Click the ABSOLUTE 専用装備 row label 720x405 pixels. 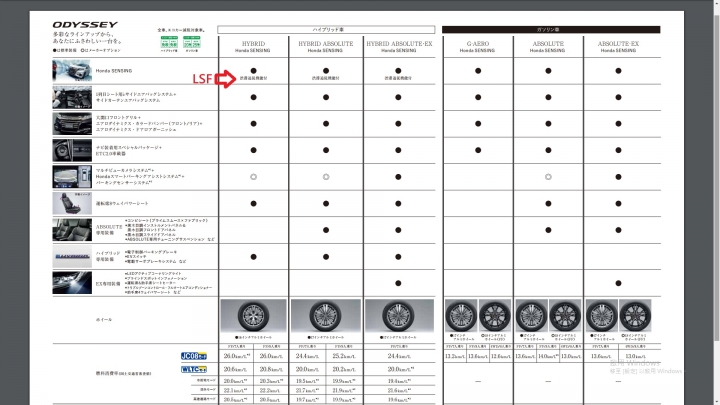[x=109, y=230]
